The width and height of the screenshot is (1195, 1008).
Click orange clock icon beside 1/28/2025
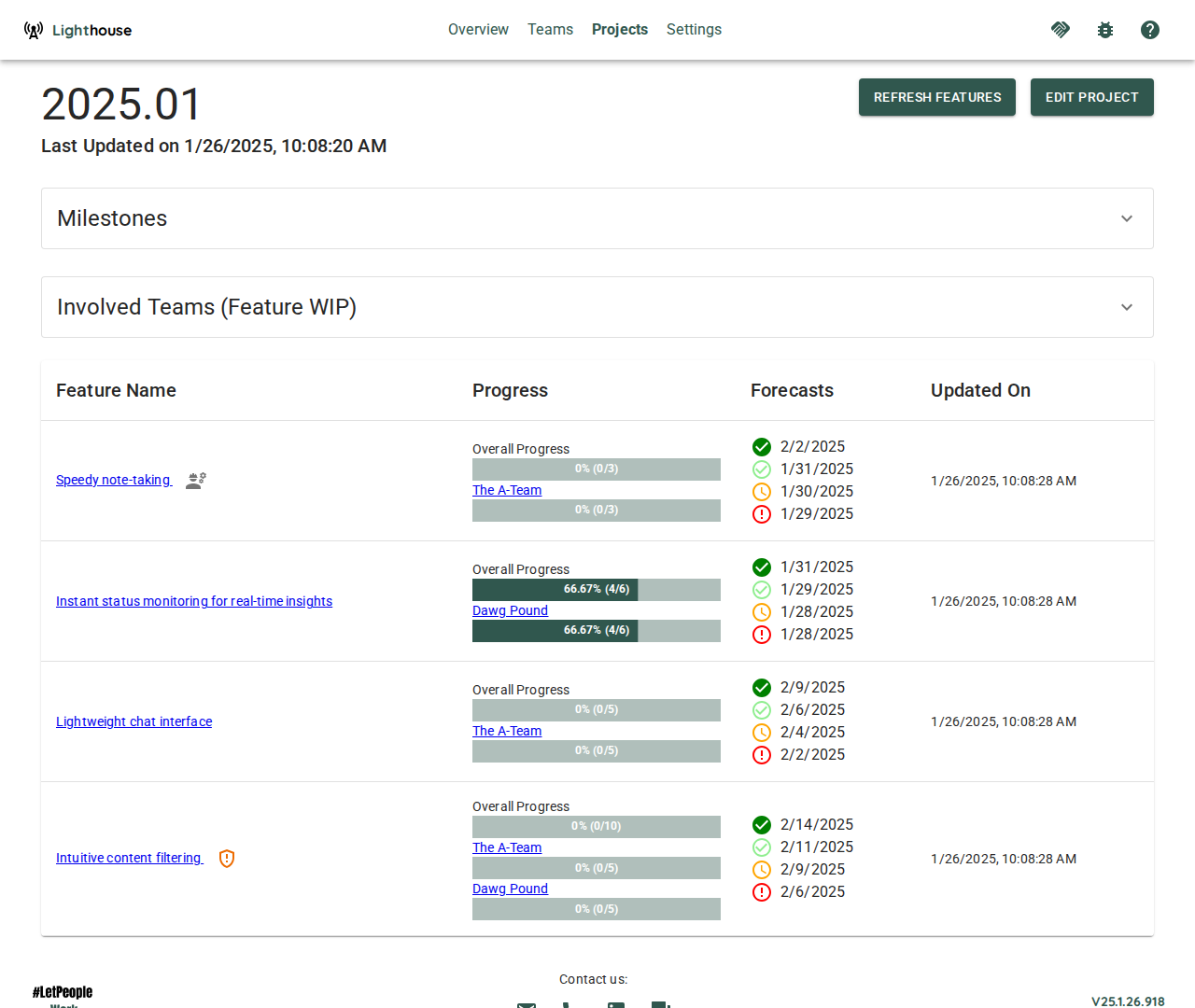click(762, 612)
